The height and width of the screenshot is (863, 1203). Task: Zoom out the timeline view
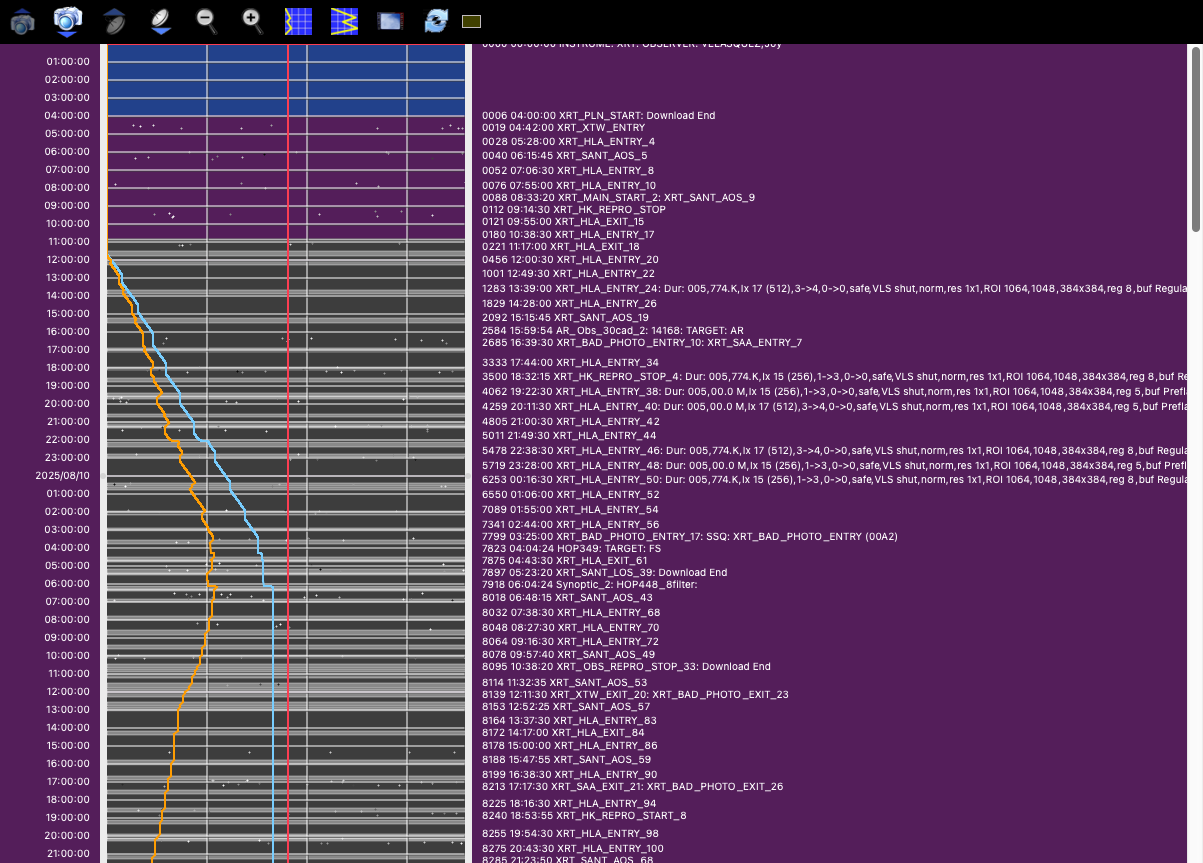pyautogui.click(x=207, y=20)
